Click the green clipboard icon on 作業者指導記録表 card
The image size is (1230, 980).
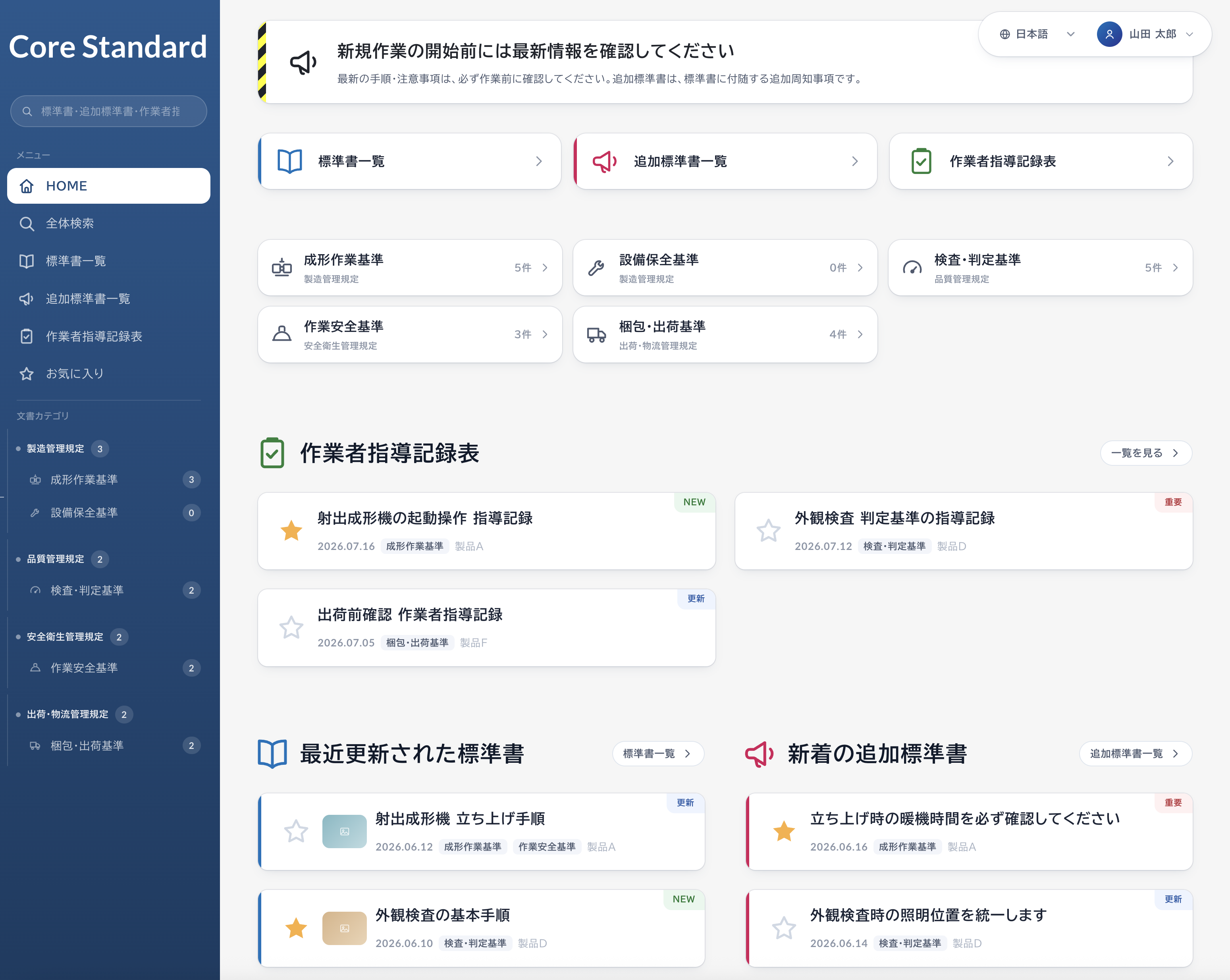[922, 162]
